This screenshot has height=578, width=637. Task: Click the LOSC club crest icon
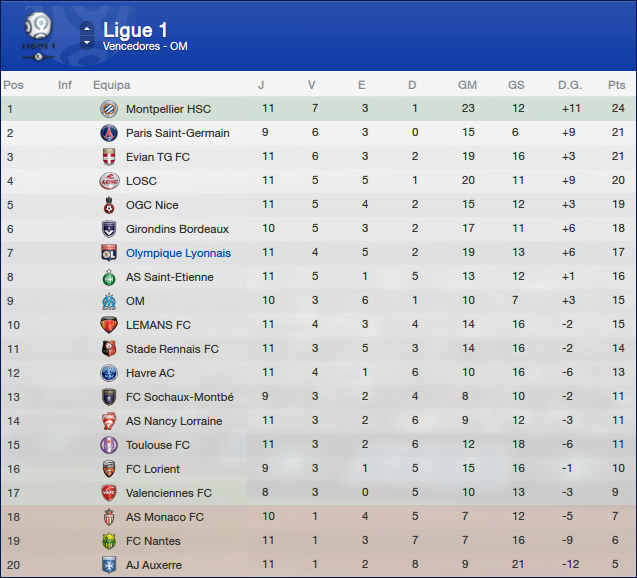[x=108, y=181]
